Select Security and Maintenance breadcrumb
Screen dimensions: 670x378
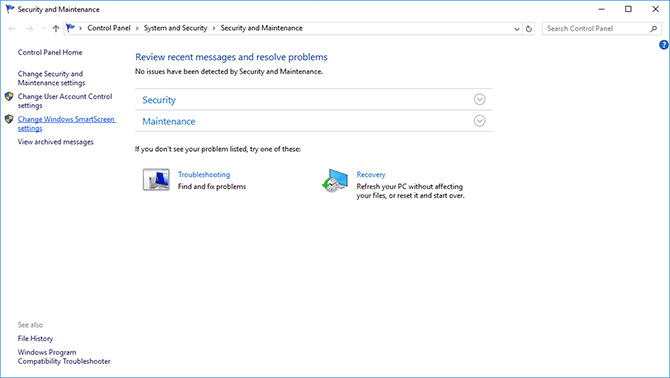point(262,28)
